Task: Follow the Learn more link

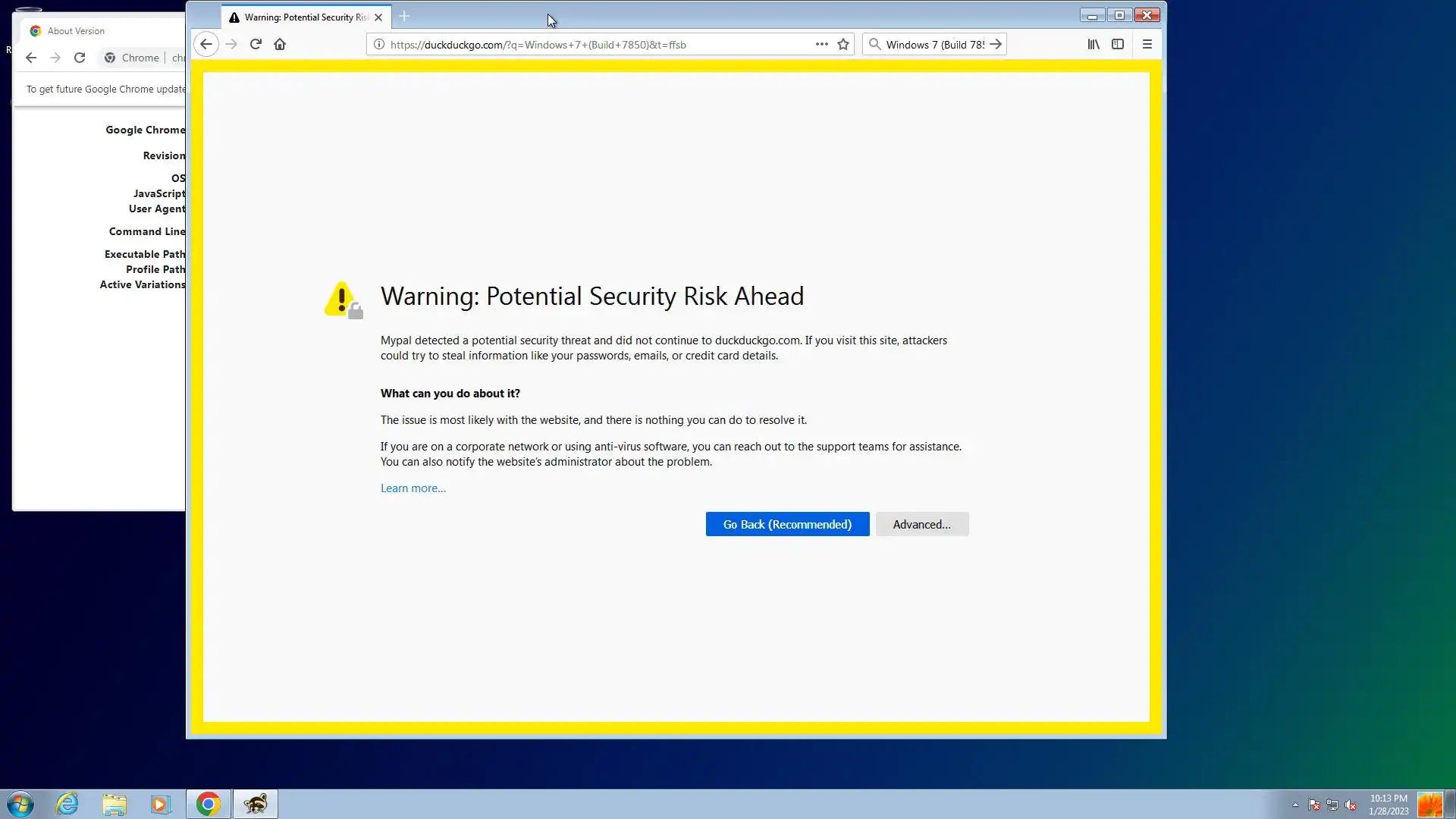Action: (x=413, y=488)
